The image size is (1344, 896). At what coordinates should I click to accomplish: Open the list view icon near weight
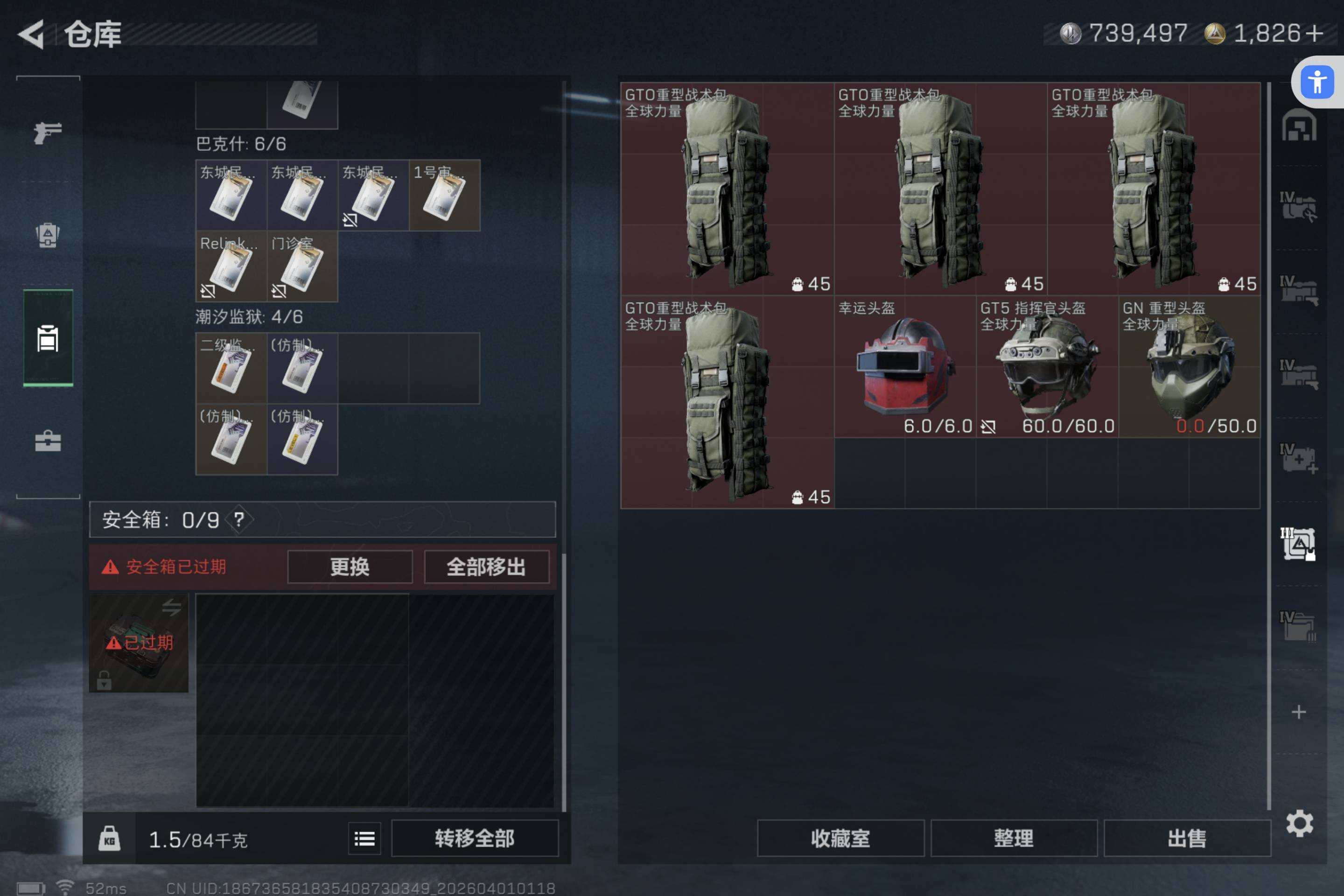click(x=364, y=838)
